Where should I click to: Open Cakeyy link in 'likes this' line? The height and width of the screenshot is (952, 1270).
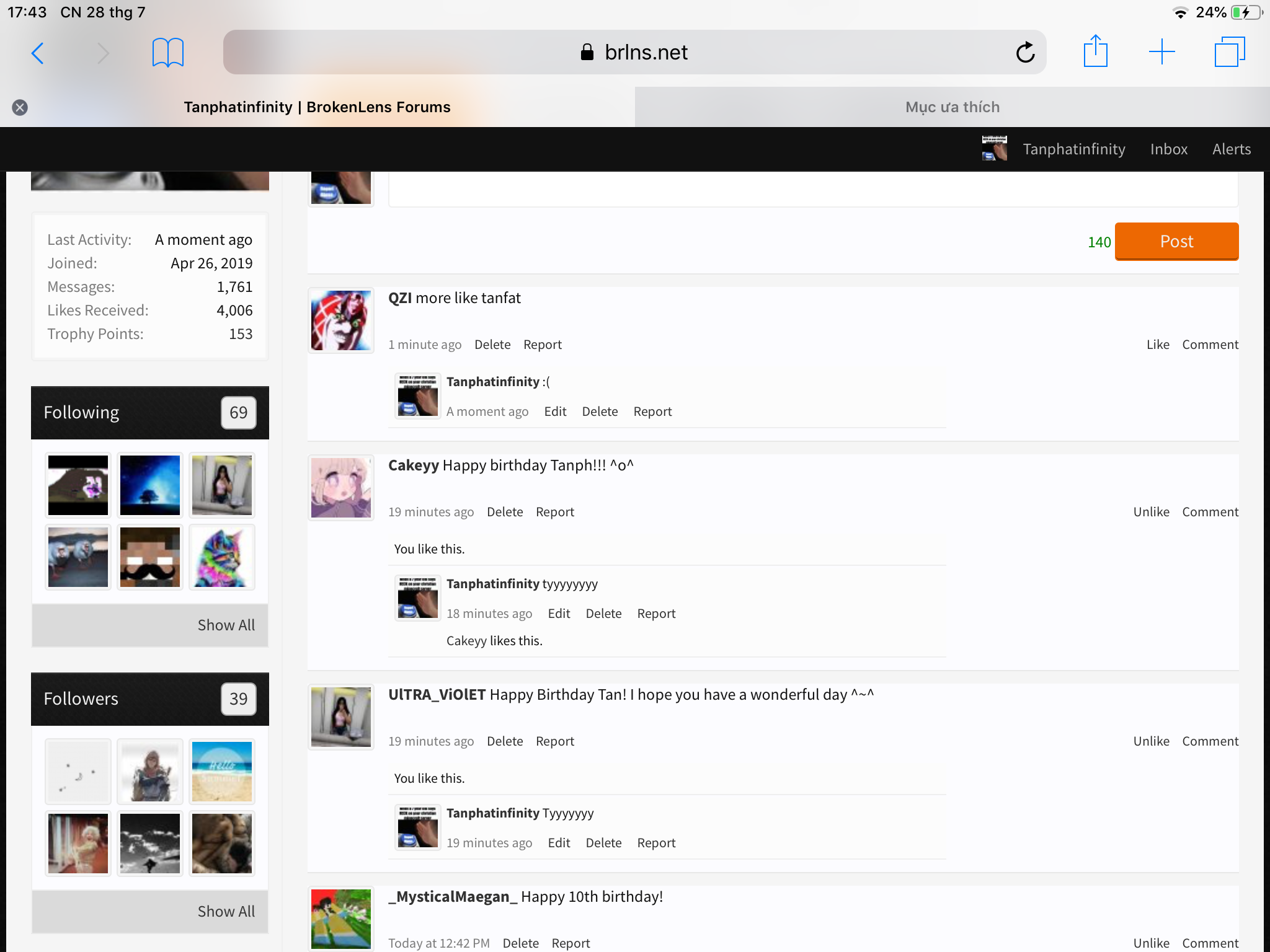coord(466,641)
